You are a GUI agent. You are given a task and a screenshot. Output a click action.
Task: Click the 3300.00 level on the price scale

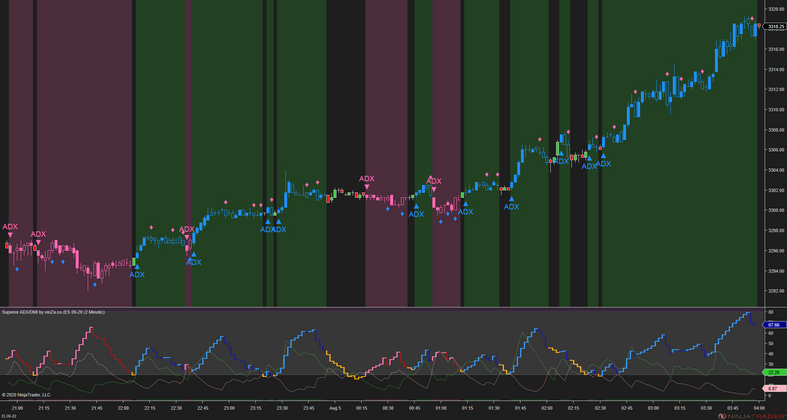[775, 211]
